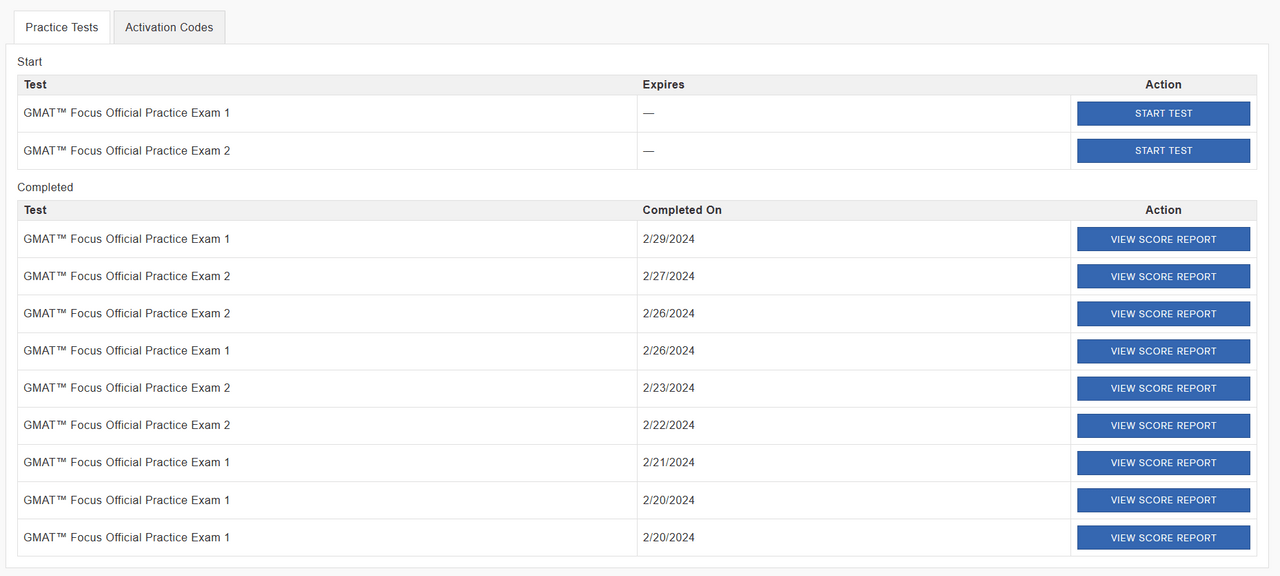
Task: Click the Exam 2 name completed on 2/27/2024
Action: click(127, 276)
